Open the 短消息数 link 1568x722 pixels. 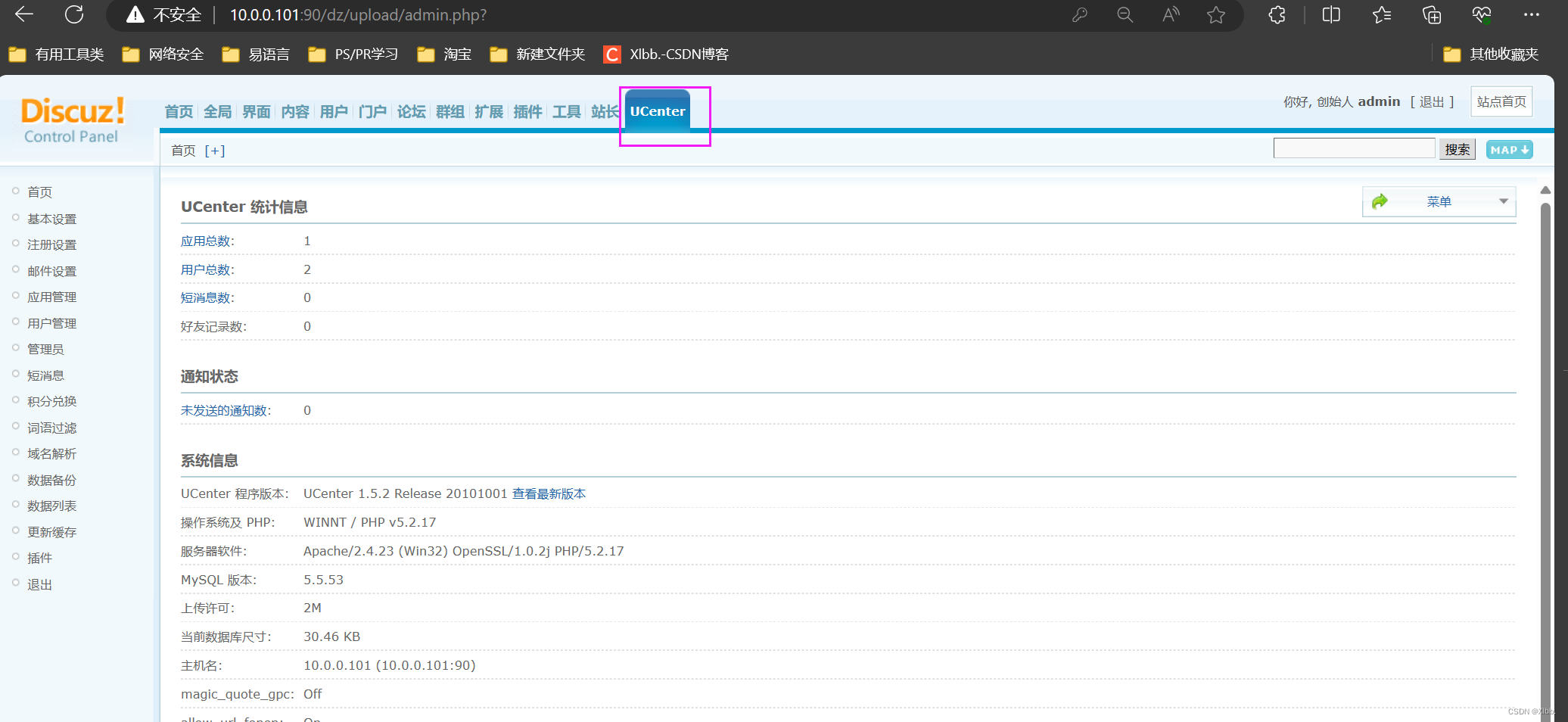coord(206,297)
